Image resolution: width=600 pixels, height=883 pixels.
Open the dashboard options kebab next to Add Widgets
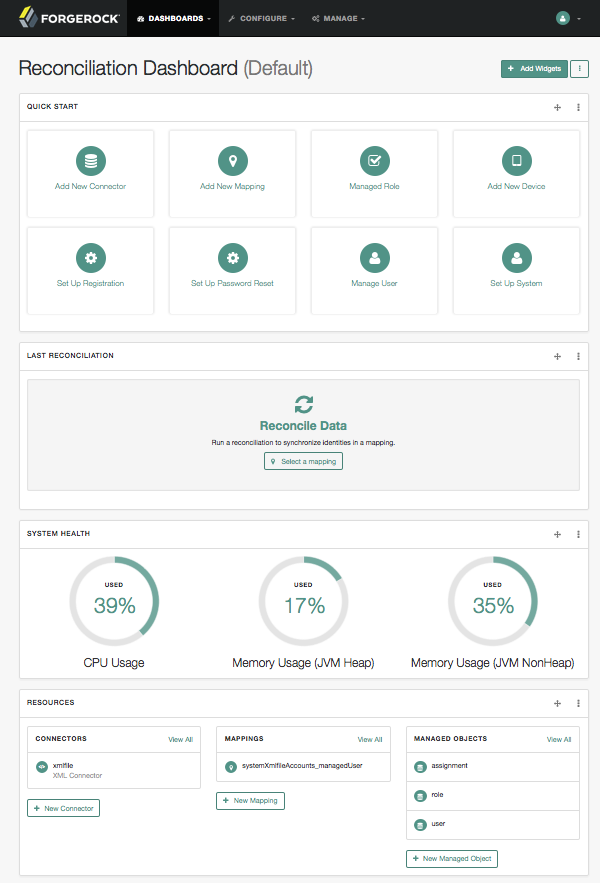click(x=579, y=69)
